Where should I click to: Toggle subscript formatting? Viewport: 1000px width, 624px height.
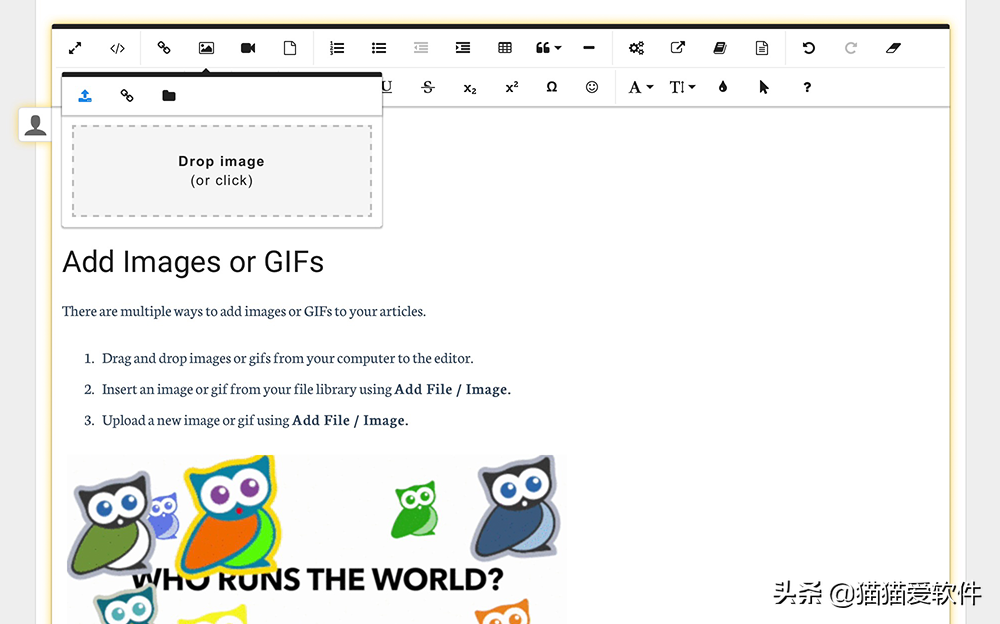[x=470, y=88]
